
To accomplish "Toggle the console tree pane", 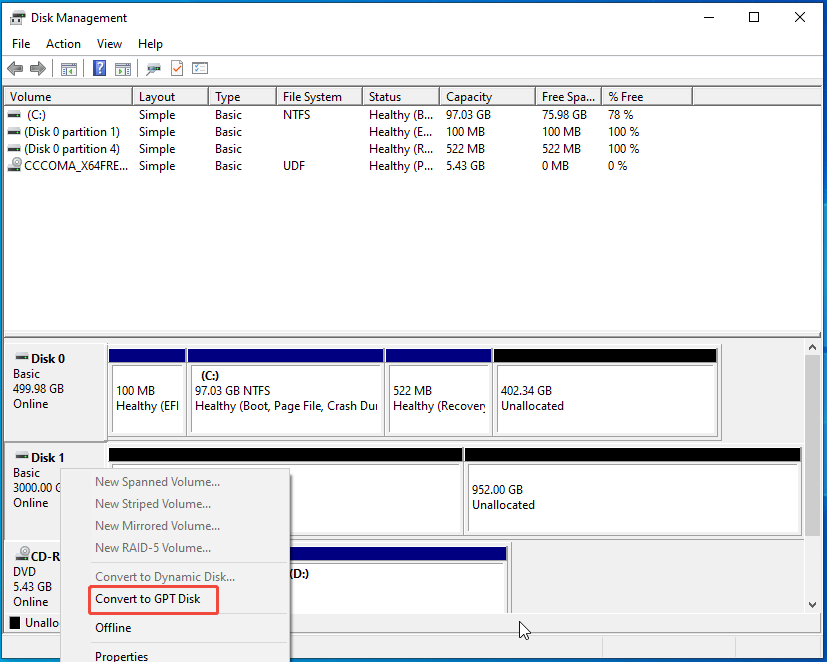I will point(67,68).
